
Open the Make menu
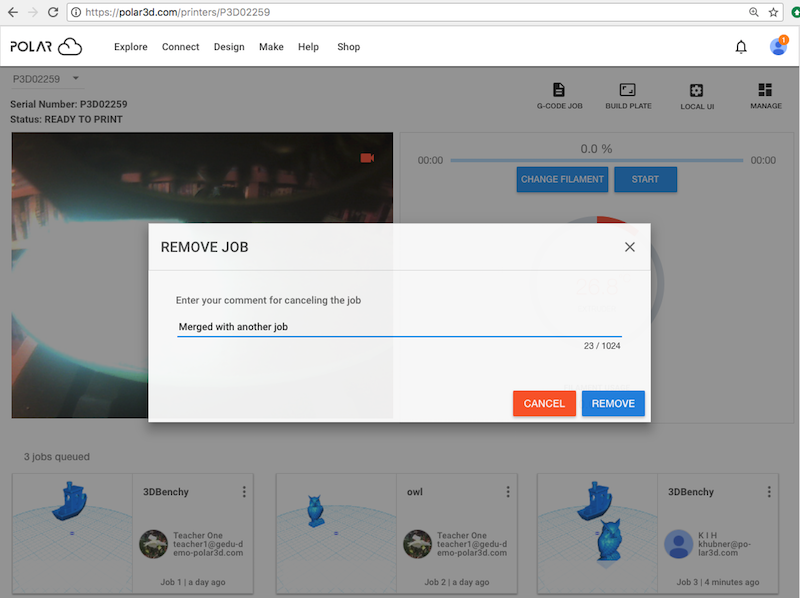271,47
